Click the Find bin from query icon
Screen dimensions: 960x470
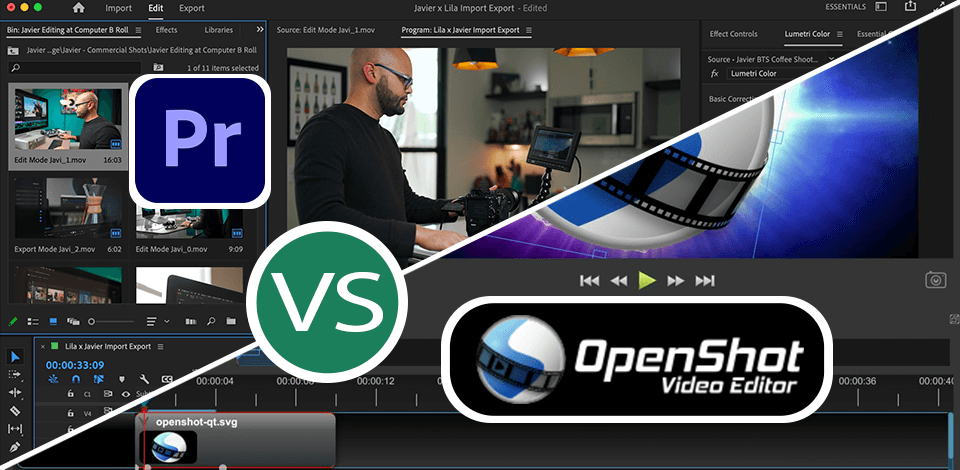coord(158,67)
